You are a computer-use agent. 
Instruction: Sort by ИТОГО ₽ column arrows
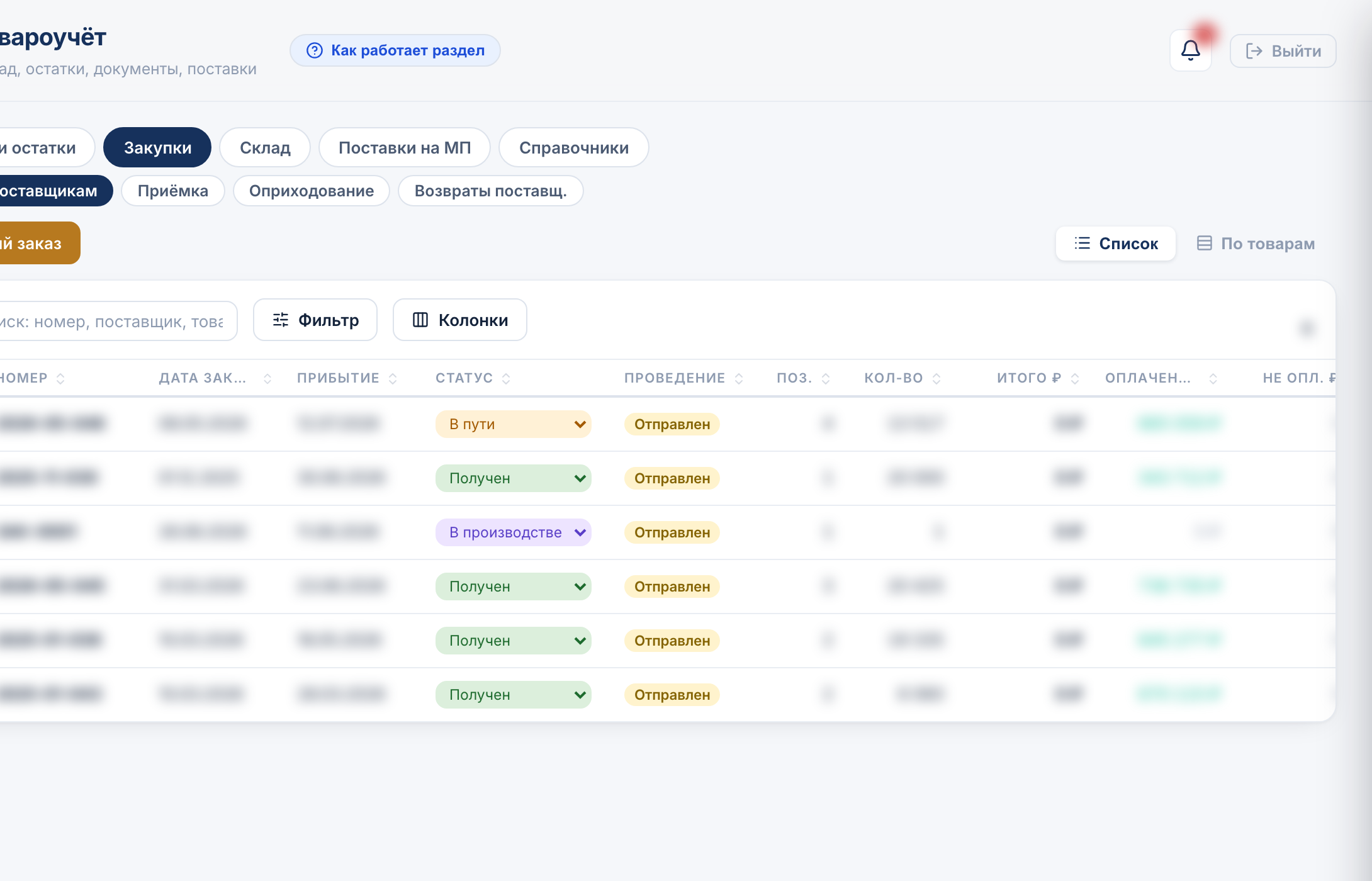pyautogui.click(x=1075, y=378)
